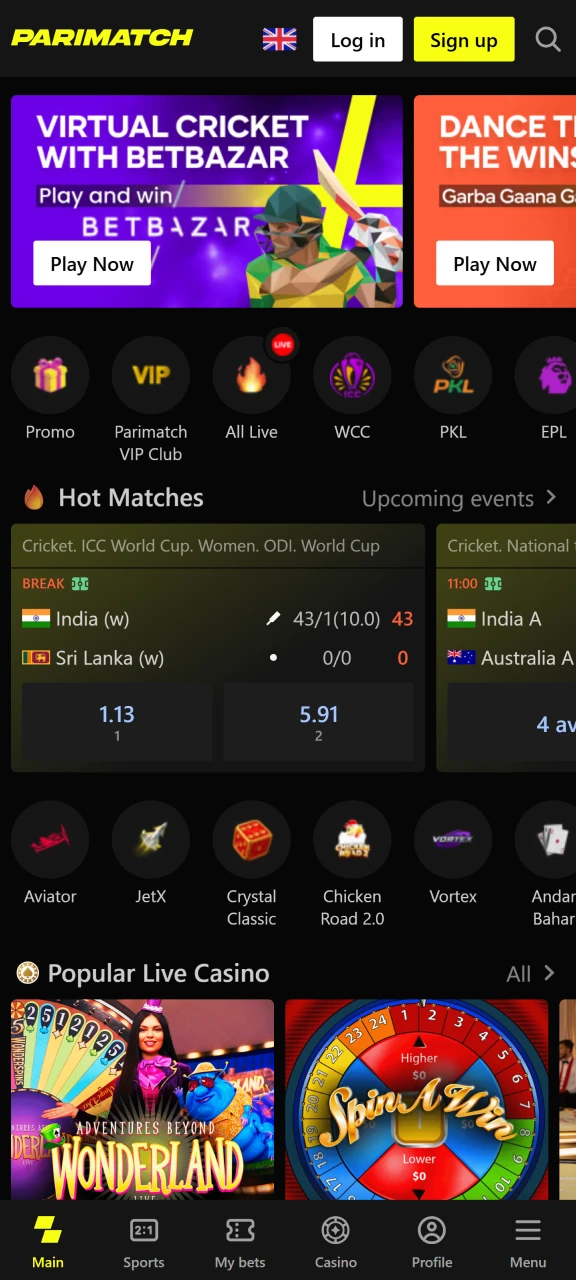
Task: Launch the Aviator game icon
Action: tap(50, 840)
